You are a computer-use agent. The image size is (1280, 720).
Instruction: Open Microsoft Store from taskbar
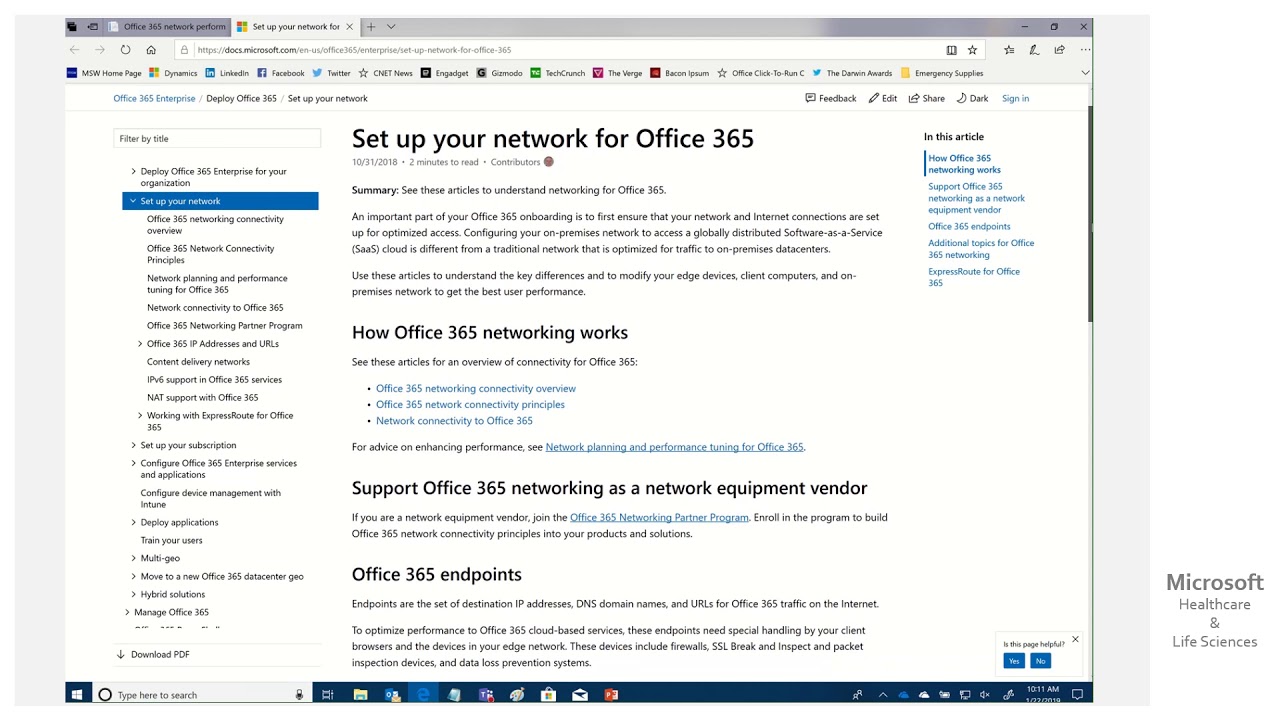pos(548,694)
